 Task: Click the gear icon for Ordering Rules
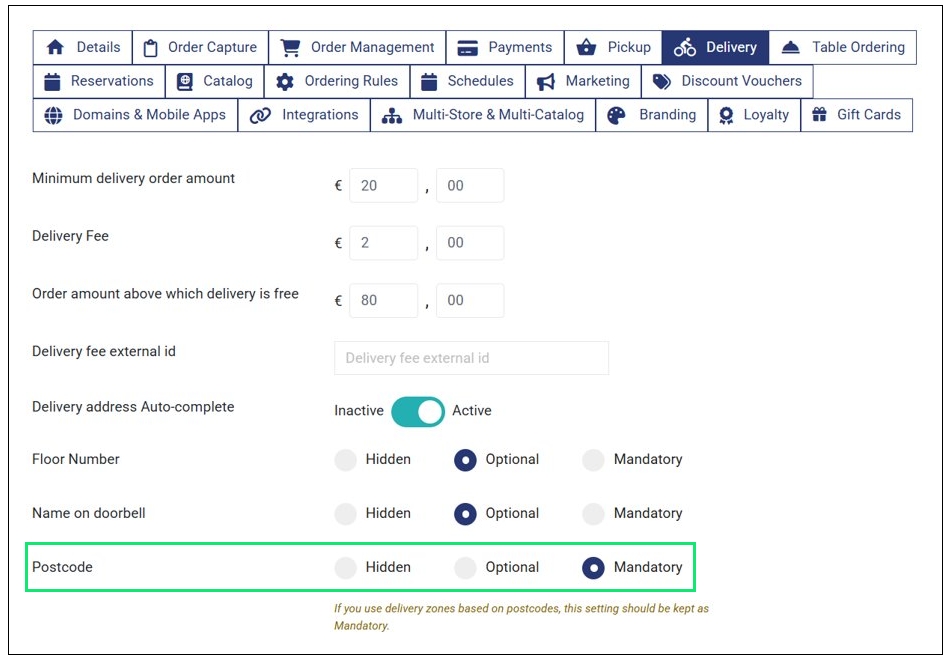pos(285,81)
